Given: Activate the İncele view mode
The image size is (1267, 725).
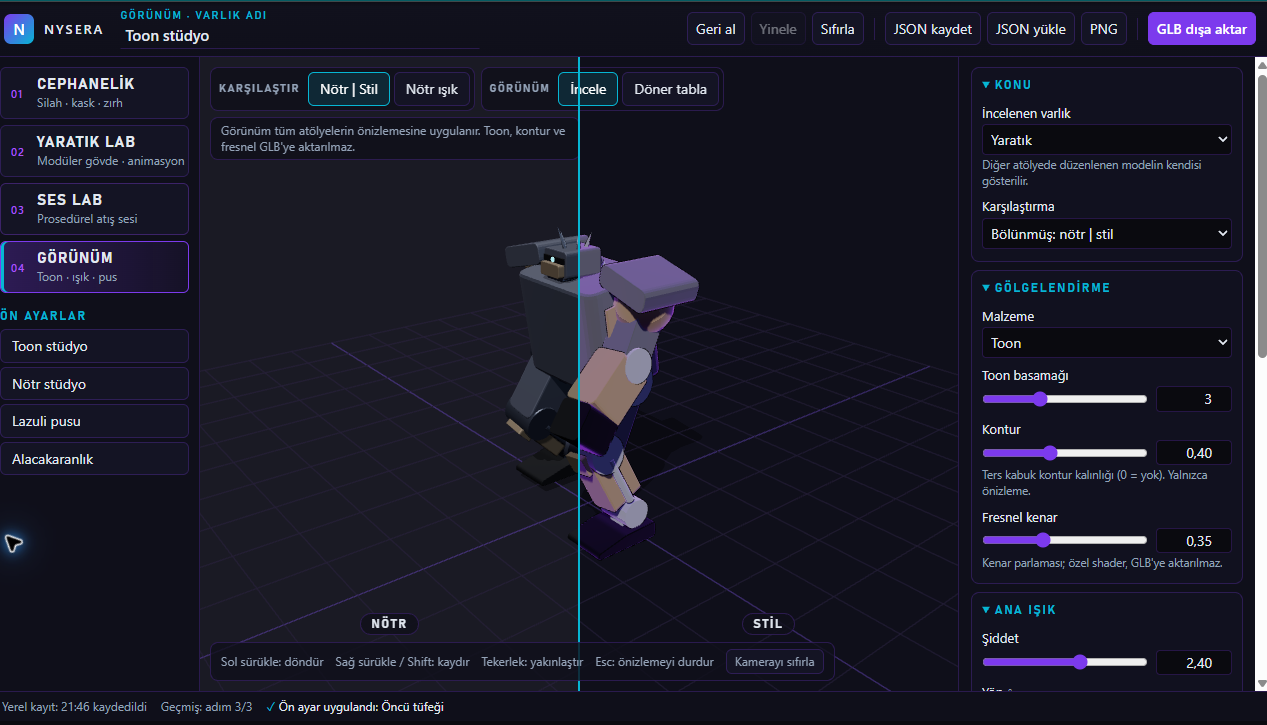Looking at the screenshot, I should pos(588,89).
